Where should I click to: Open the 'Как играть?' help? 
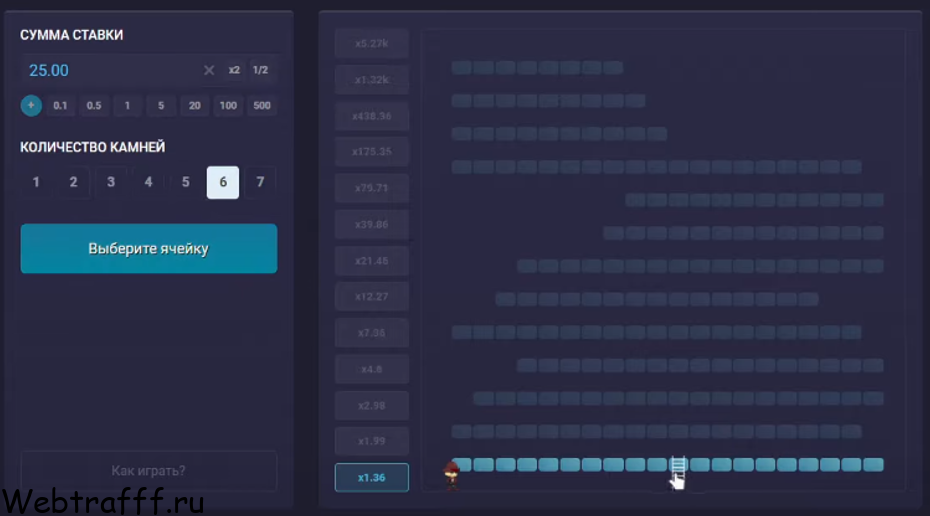(x=149, y=471)
